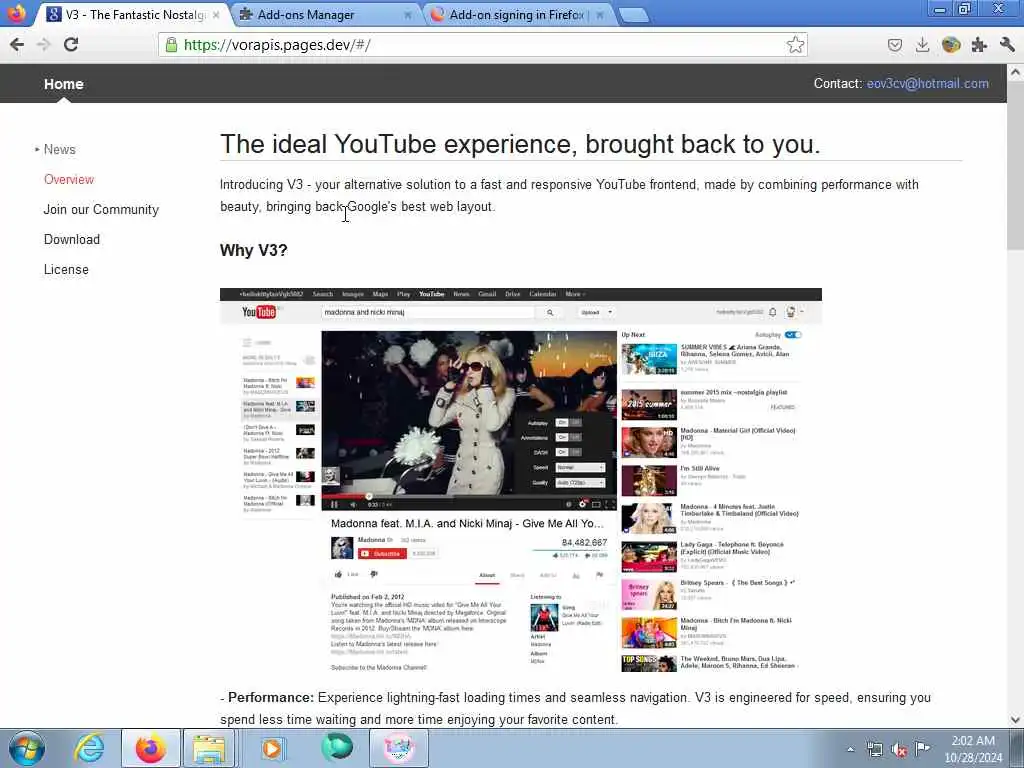Open the Windows Start orb
The height and width of the screenshot is (768, 1024).
[x=27, y=748]
